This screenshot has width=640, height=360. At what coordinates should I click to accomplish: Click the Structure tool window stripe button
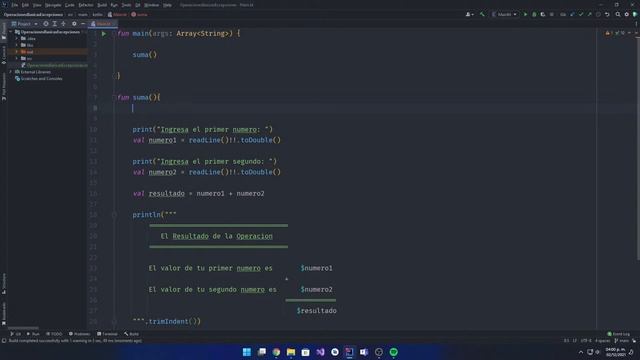[4, 284]
